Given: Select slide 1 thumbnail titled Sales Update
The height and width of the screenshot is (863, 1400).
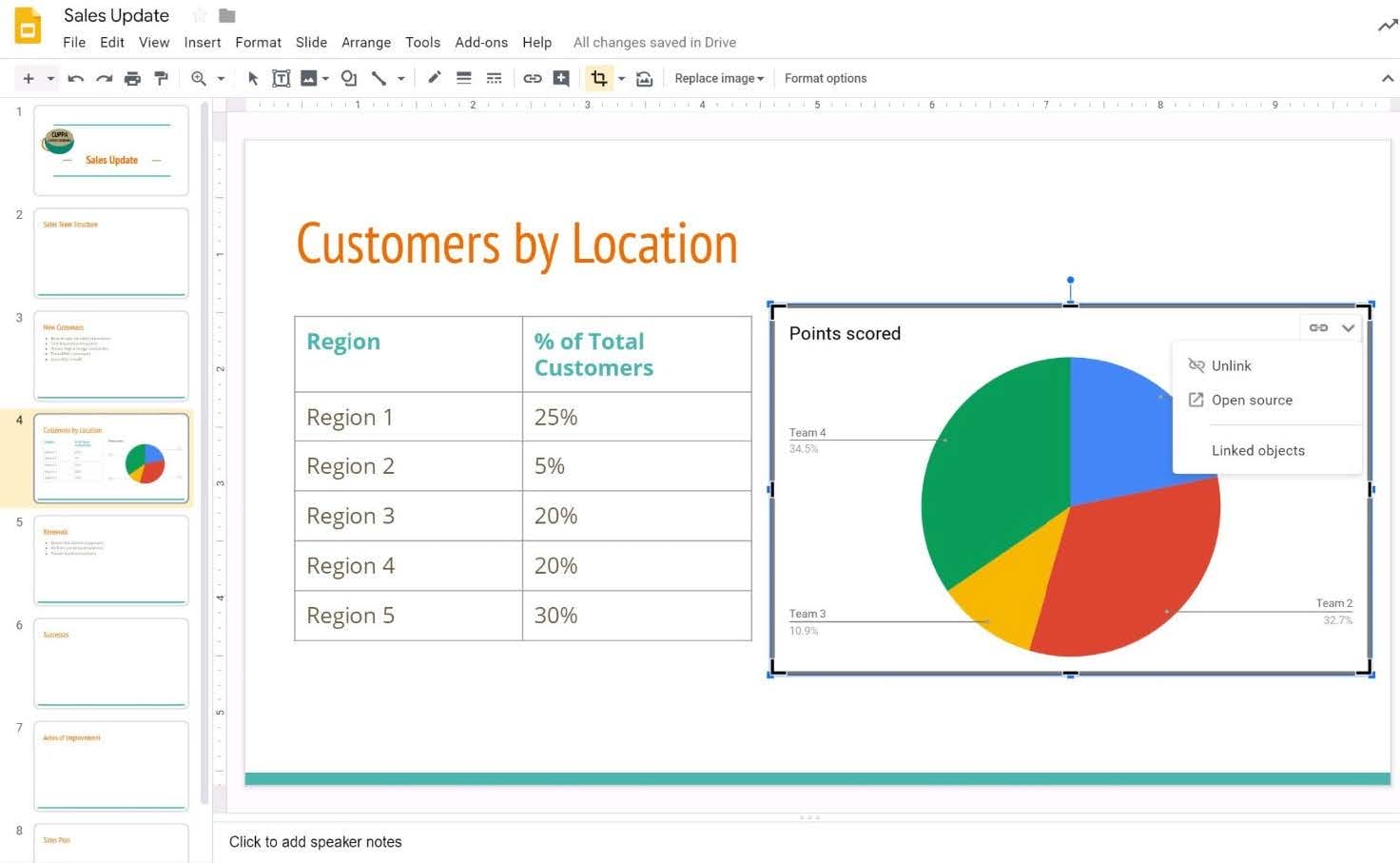Looking at the screenshot, I should [x=111, y=150].
